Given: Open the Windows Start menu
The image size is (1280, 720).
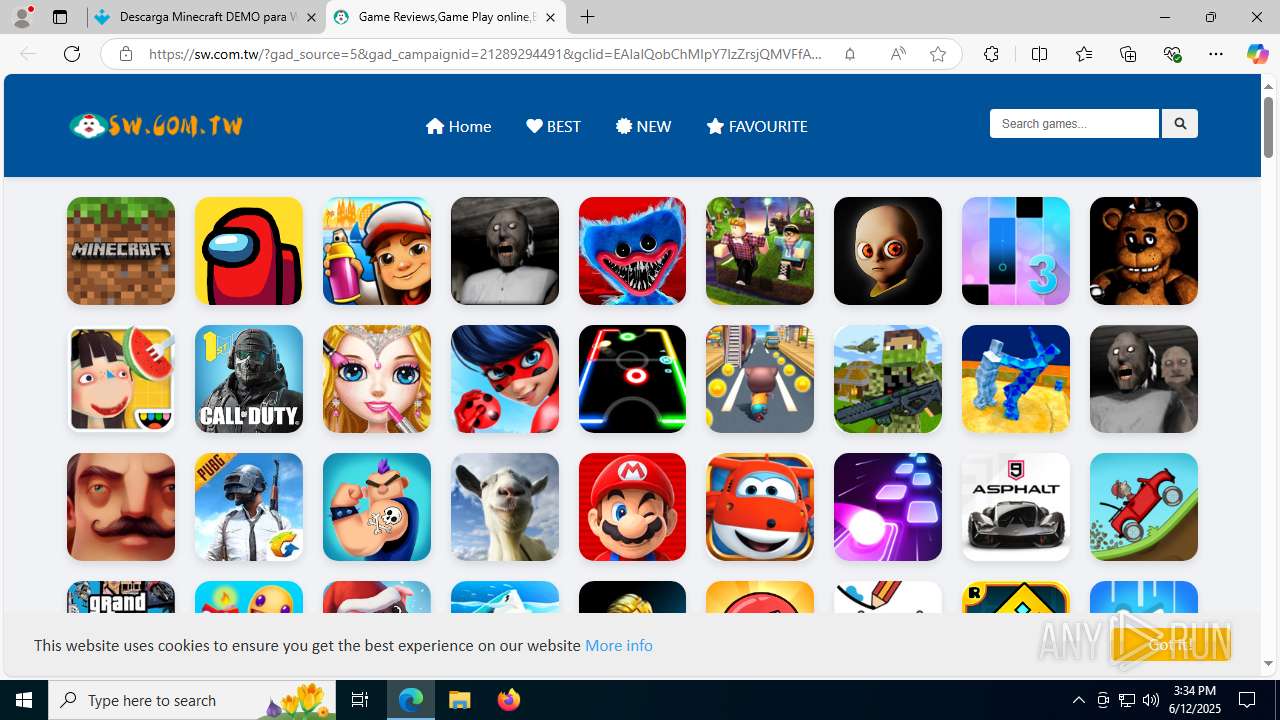Looking at the screenshot, I should click(24, 700).
